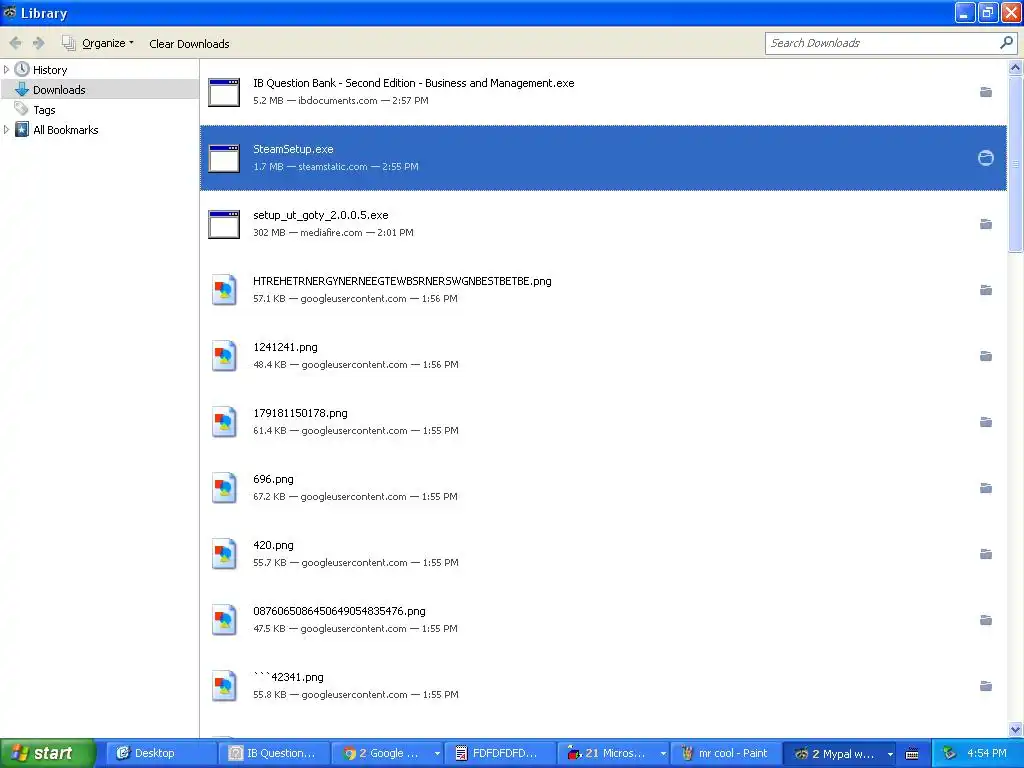The width and height of the screenshot is (1024, 768).
Task: Open containing folder for 0876065086450649054835476.png
Action: point(985,620)
